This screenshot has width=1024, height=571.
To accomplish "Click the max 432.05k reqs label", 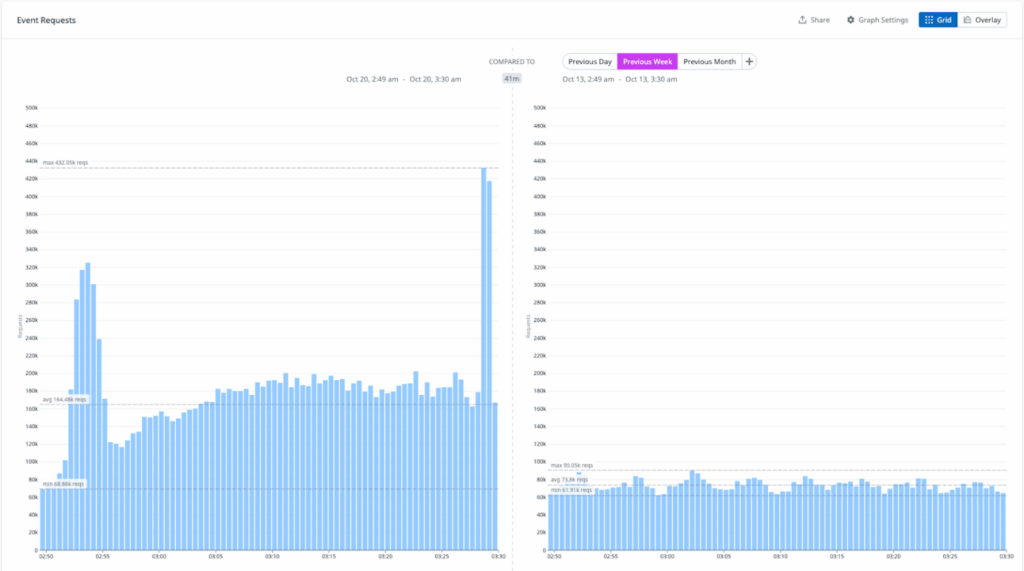I will click(65, 162).
